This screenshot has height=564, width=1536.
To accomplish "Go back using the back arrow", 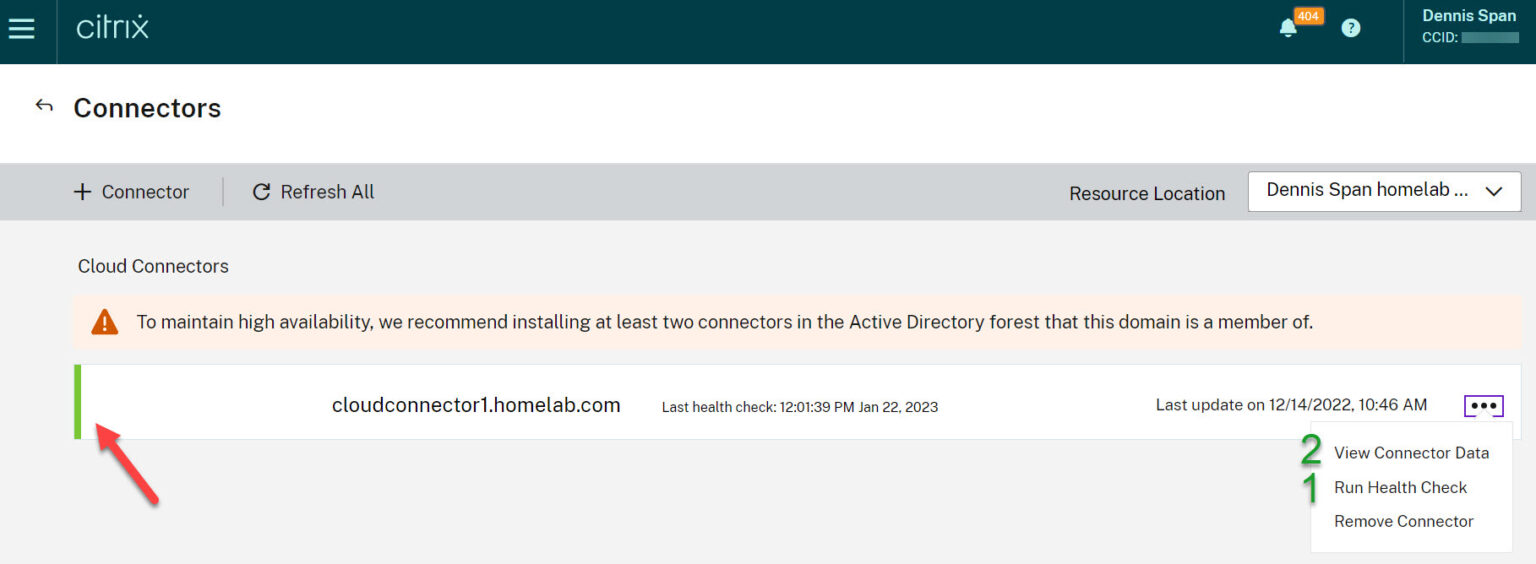I will click(x=44, y=106).
